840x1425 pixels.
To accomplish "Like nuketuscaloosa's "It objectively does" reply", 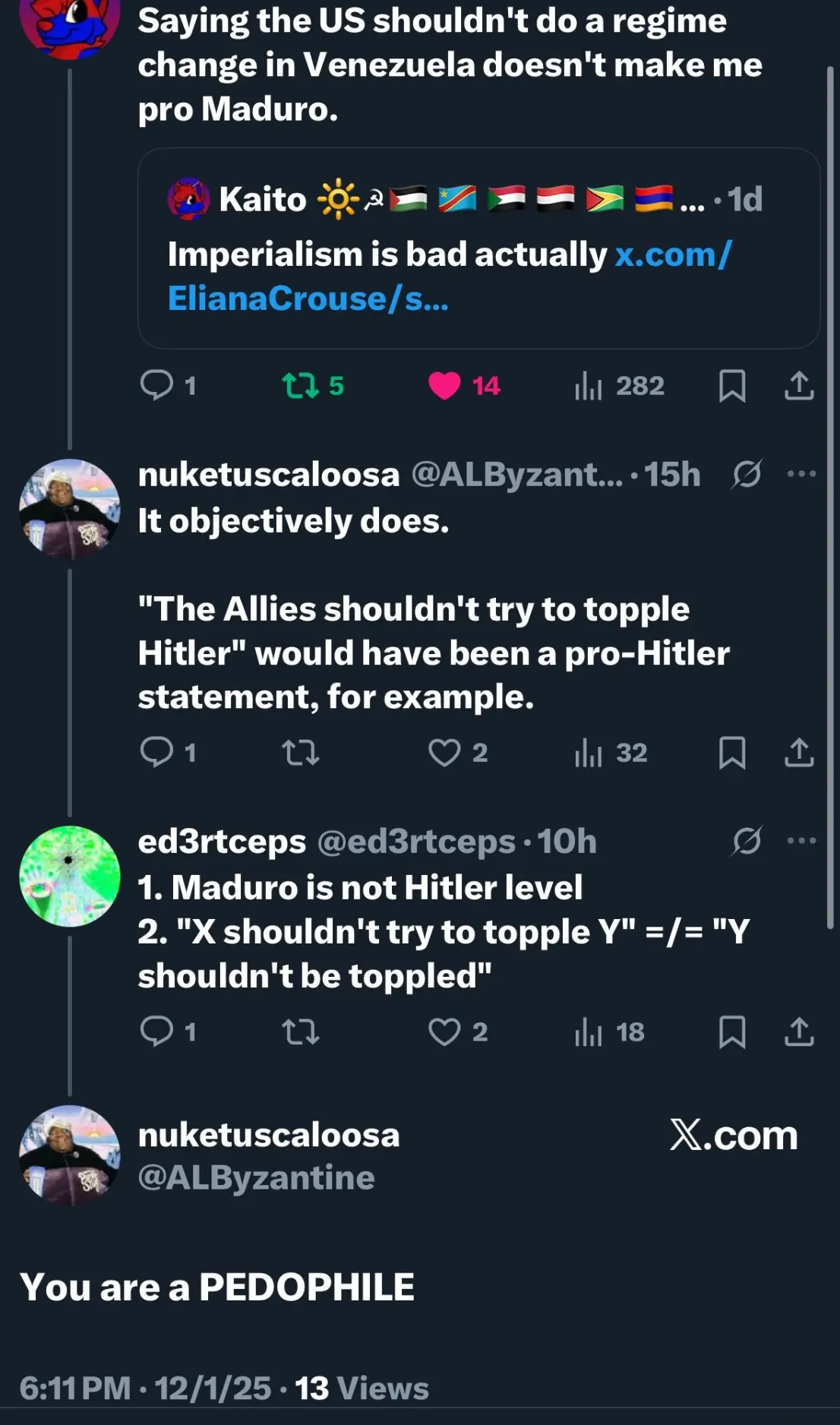I will click(x=444, y=753).
